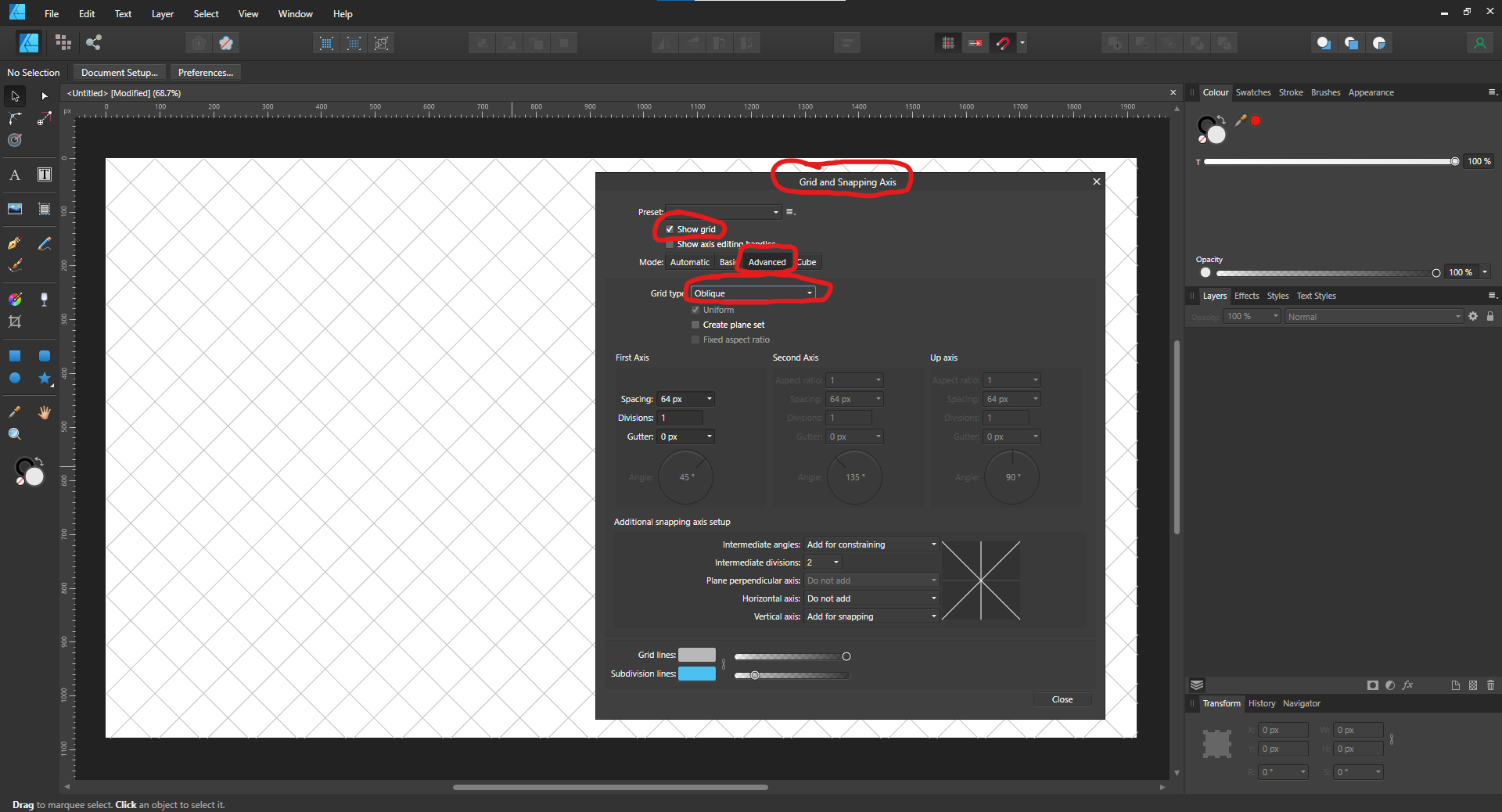Expand the Intermediate angles dropdown
Screen dimensions: 1502x812
click(x=871, y=544)
